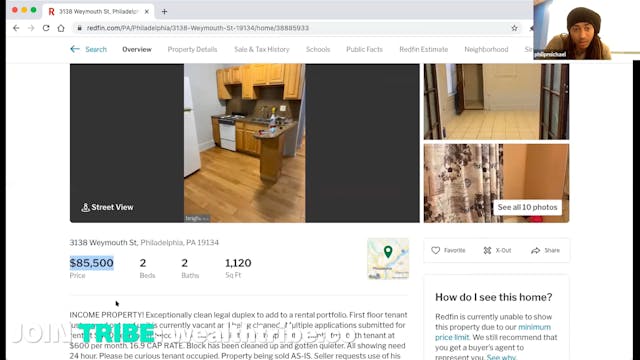Open Sale & Tax History tab
The height and width of the screenshot is (360, 640).
[262, 49]
